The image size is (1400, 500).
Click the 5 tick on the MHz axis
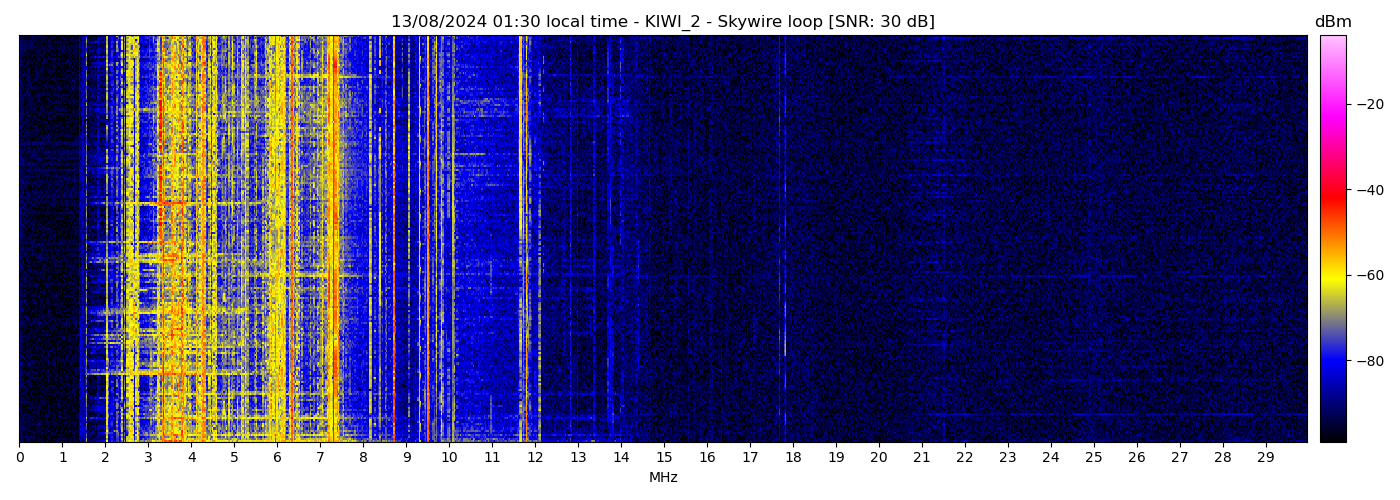[234, 457]
